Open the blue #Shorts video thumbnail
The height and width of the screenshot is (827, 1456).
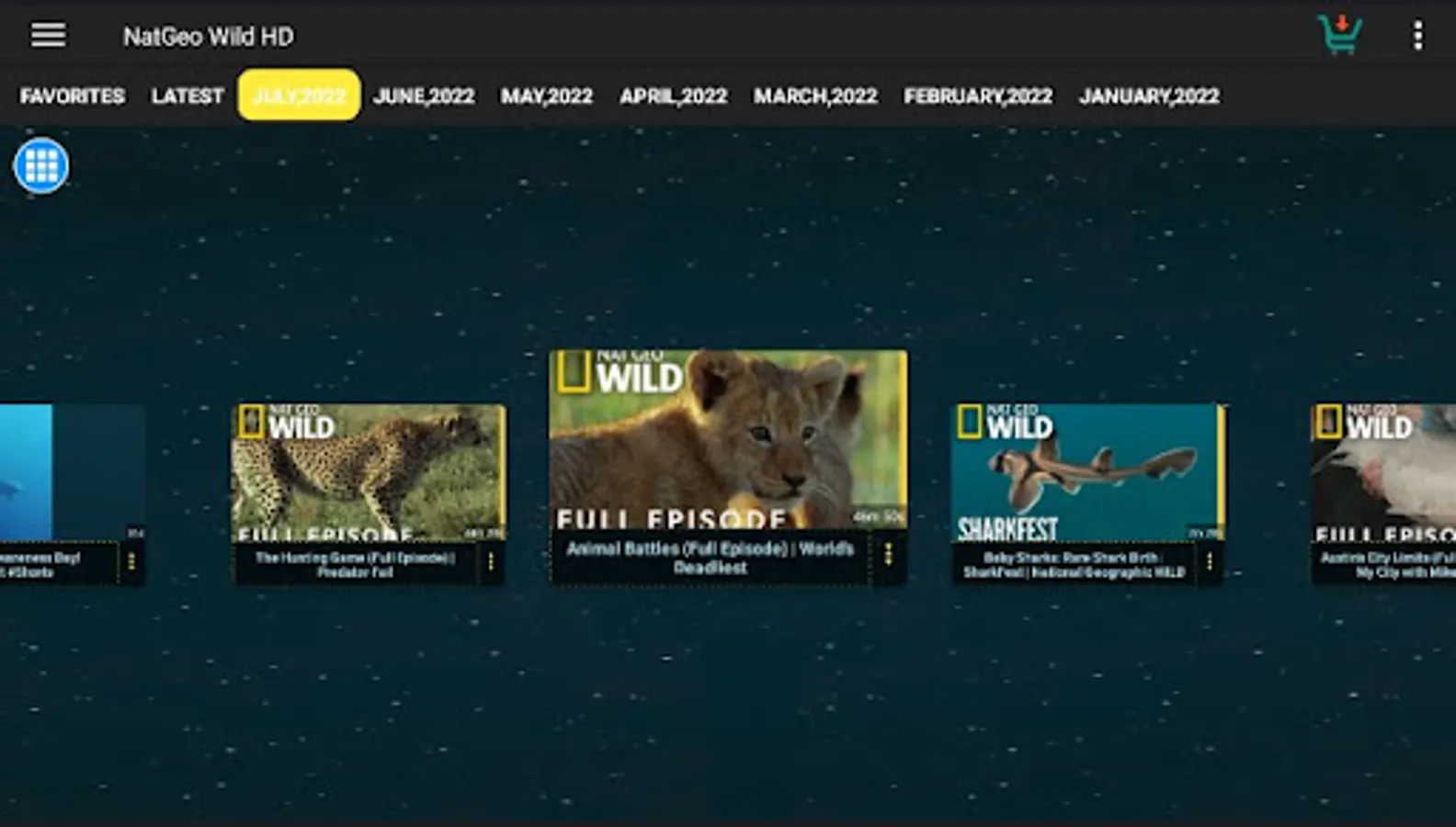point(72,472)
